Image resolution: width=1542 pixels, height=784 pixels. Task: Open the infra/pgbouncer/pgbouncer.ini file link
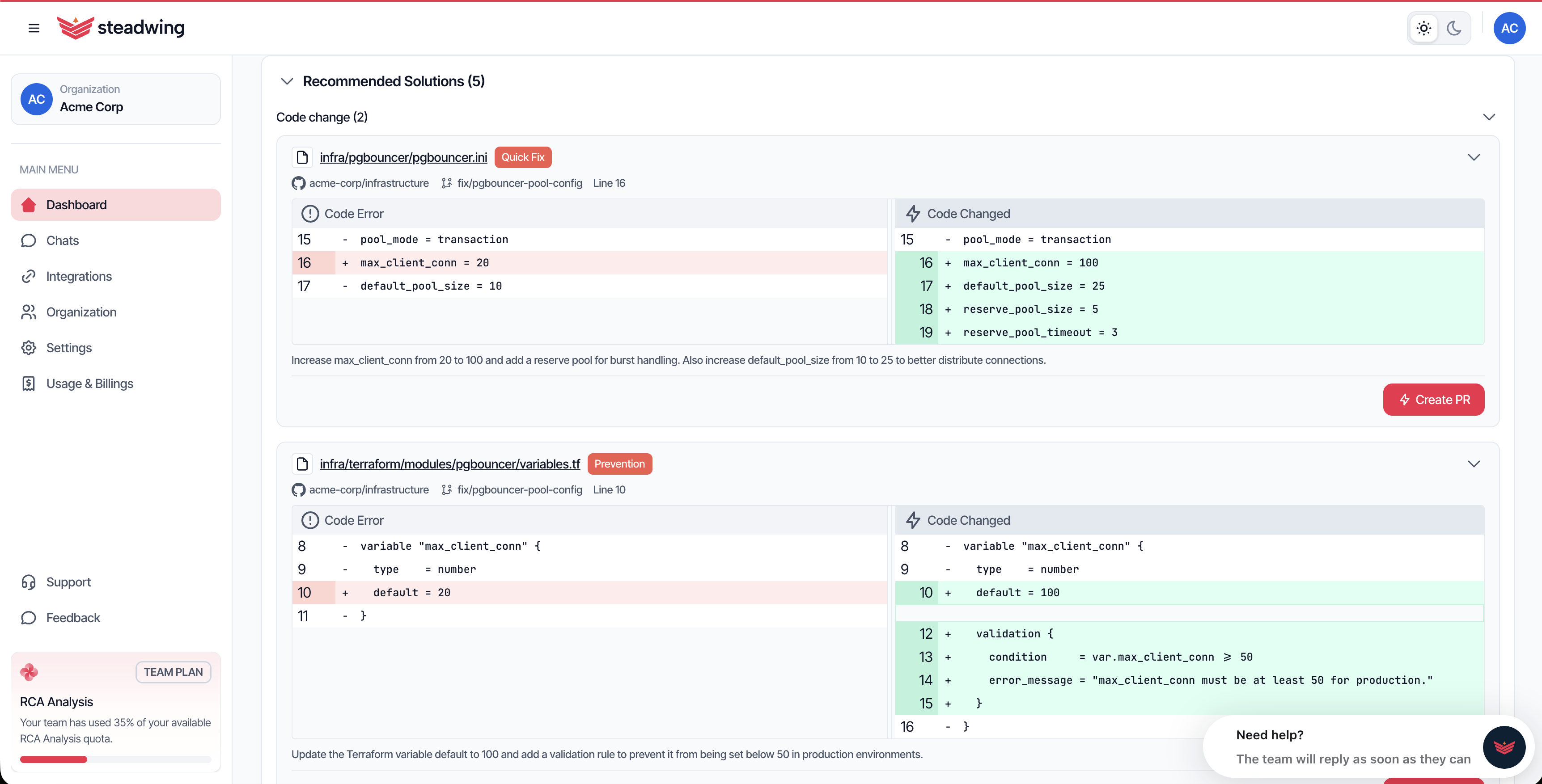[x=402, y=157]
